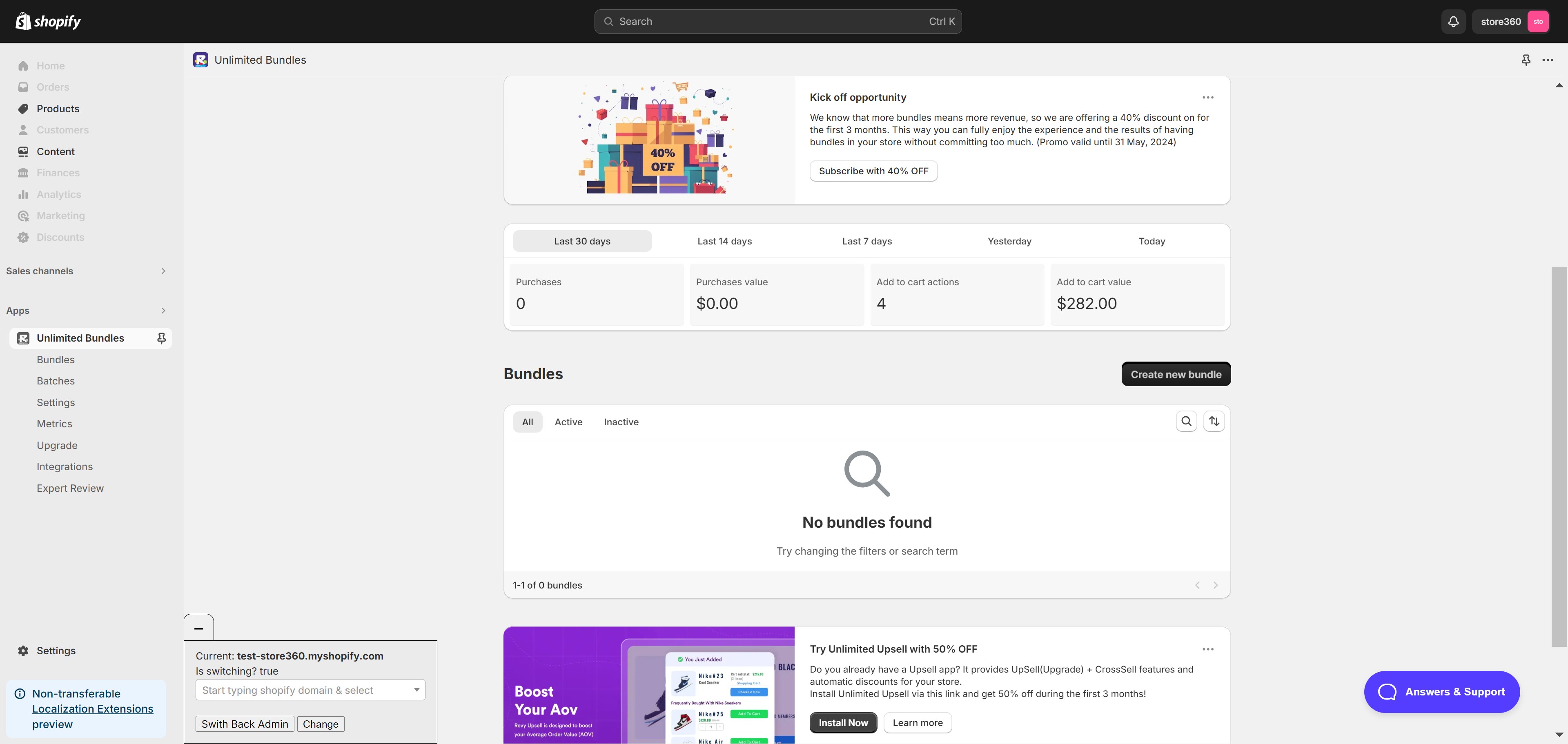Click the top Search field
The width and height of the screenshot is (1568, 744).
[x=777, y=21]
